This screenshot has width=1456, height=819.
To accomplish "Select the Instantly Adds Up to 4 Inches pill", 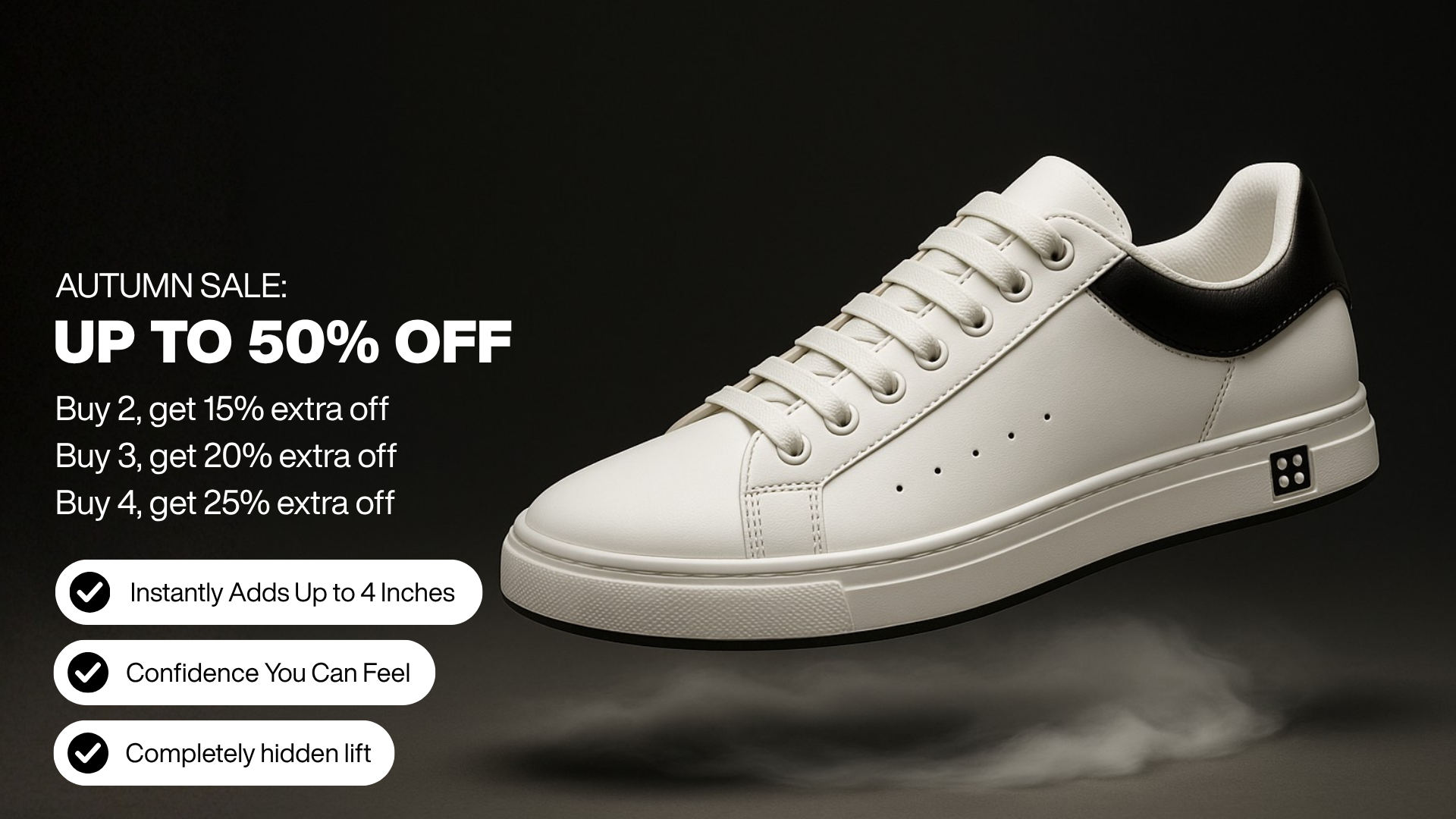I will coord(268,592).
